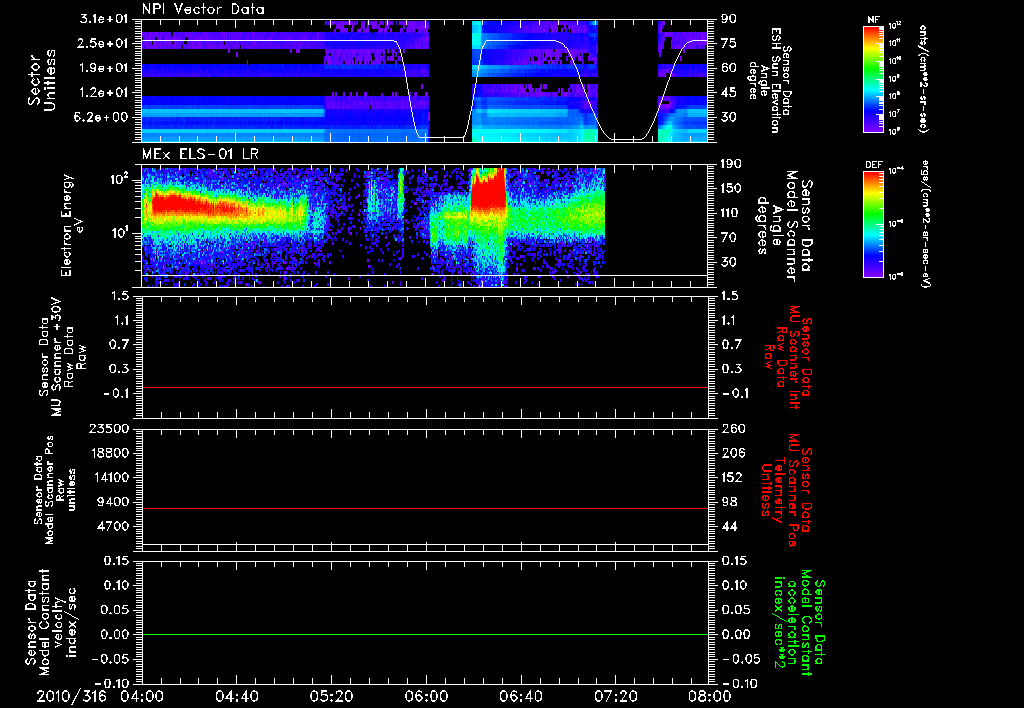Select the 'MEx ELS-01 LR' panel title
This screenshot has width=1024, height=708.
[x=200, y=154]
